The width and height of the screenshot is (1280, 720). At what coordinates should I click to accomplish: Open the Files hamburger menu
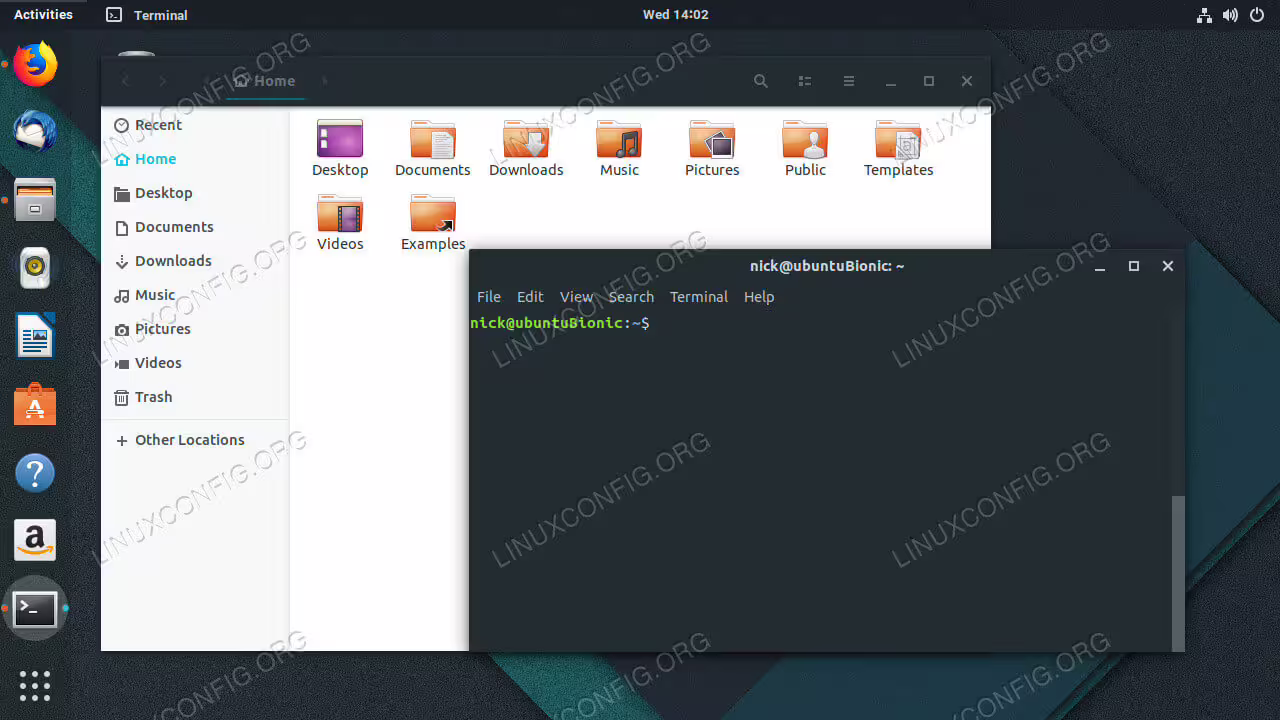pos(848,81)
